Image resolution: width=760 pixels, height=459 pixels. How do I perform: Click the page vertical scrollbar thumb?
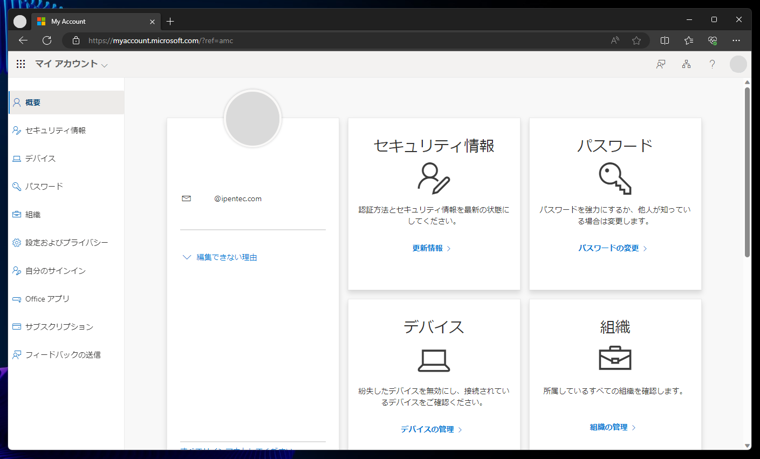(747, 172)
